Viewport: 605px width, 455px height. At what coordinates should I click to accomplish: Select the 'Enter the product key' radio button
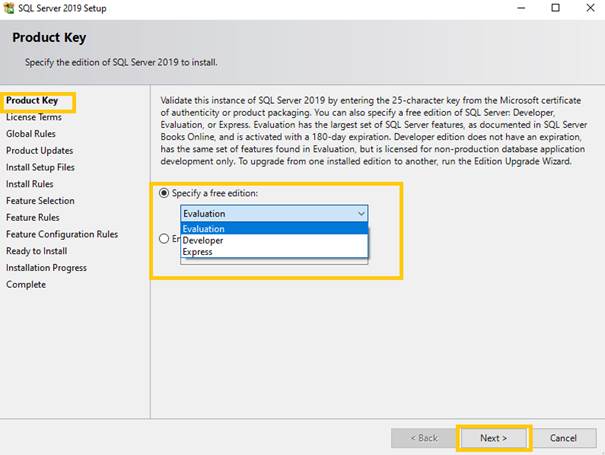point(165,238)
